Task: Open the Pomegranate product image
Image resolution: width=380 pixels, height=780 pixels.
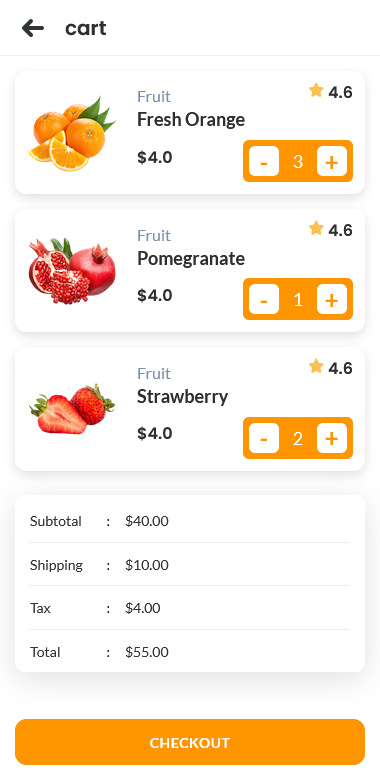Action: 72,271
